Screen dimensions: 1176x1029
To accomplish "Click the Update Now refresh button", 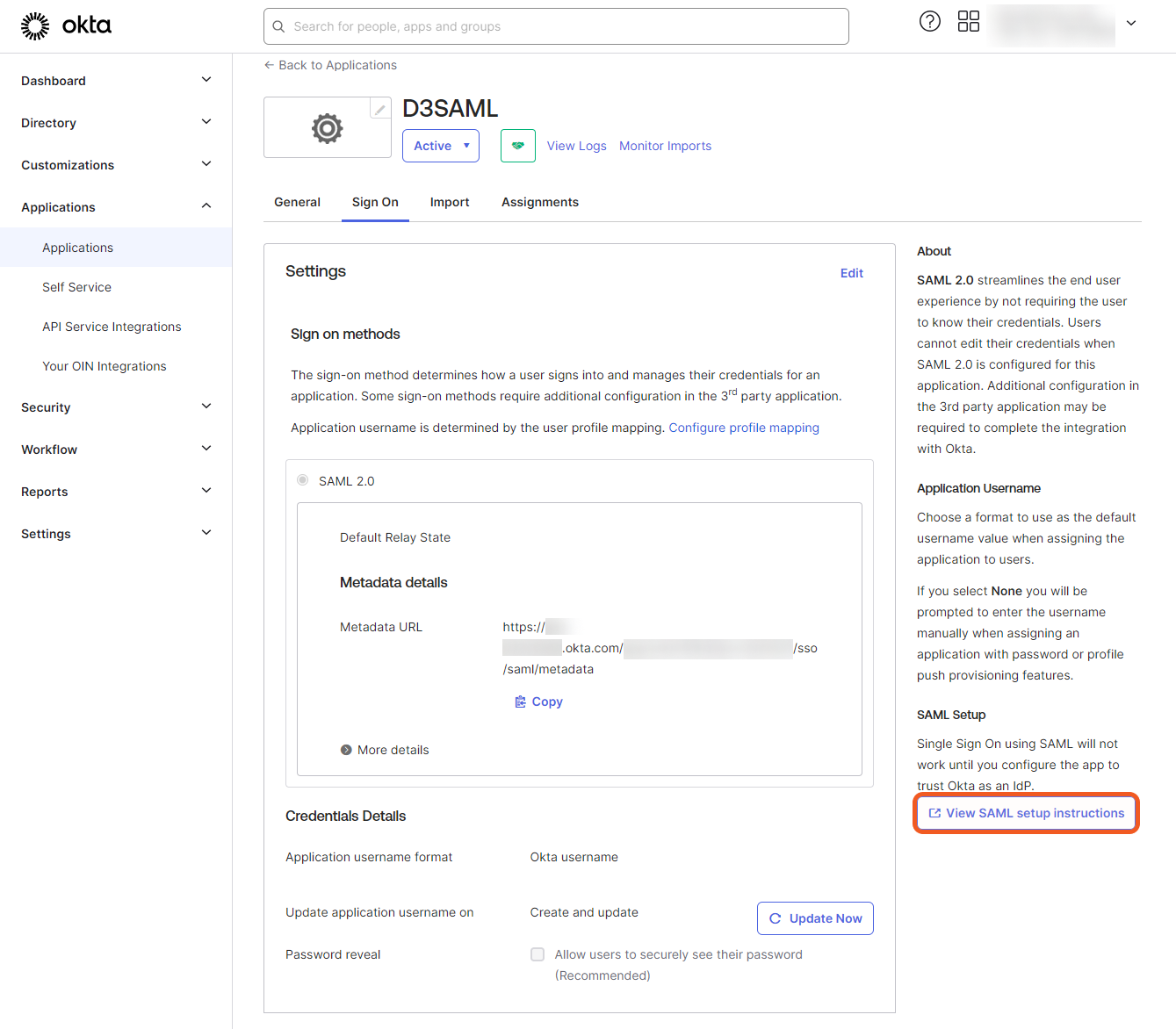I will (814, 918).
